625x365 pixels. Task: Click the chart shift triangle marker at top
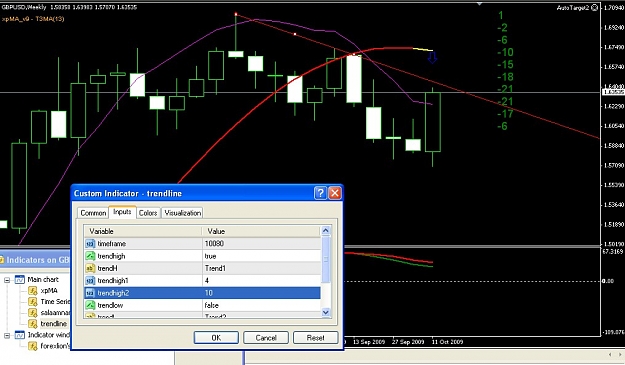[x=480, y=4]
